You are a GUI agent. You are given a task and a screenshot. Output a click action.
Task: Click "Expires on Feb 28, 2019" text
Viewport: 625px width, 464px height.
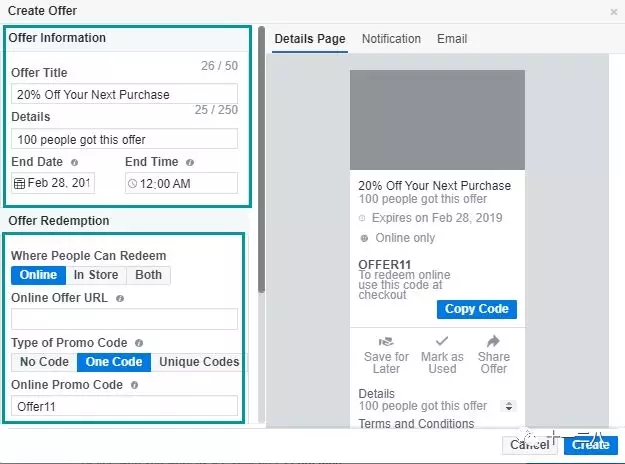point(437,218)
